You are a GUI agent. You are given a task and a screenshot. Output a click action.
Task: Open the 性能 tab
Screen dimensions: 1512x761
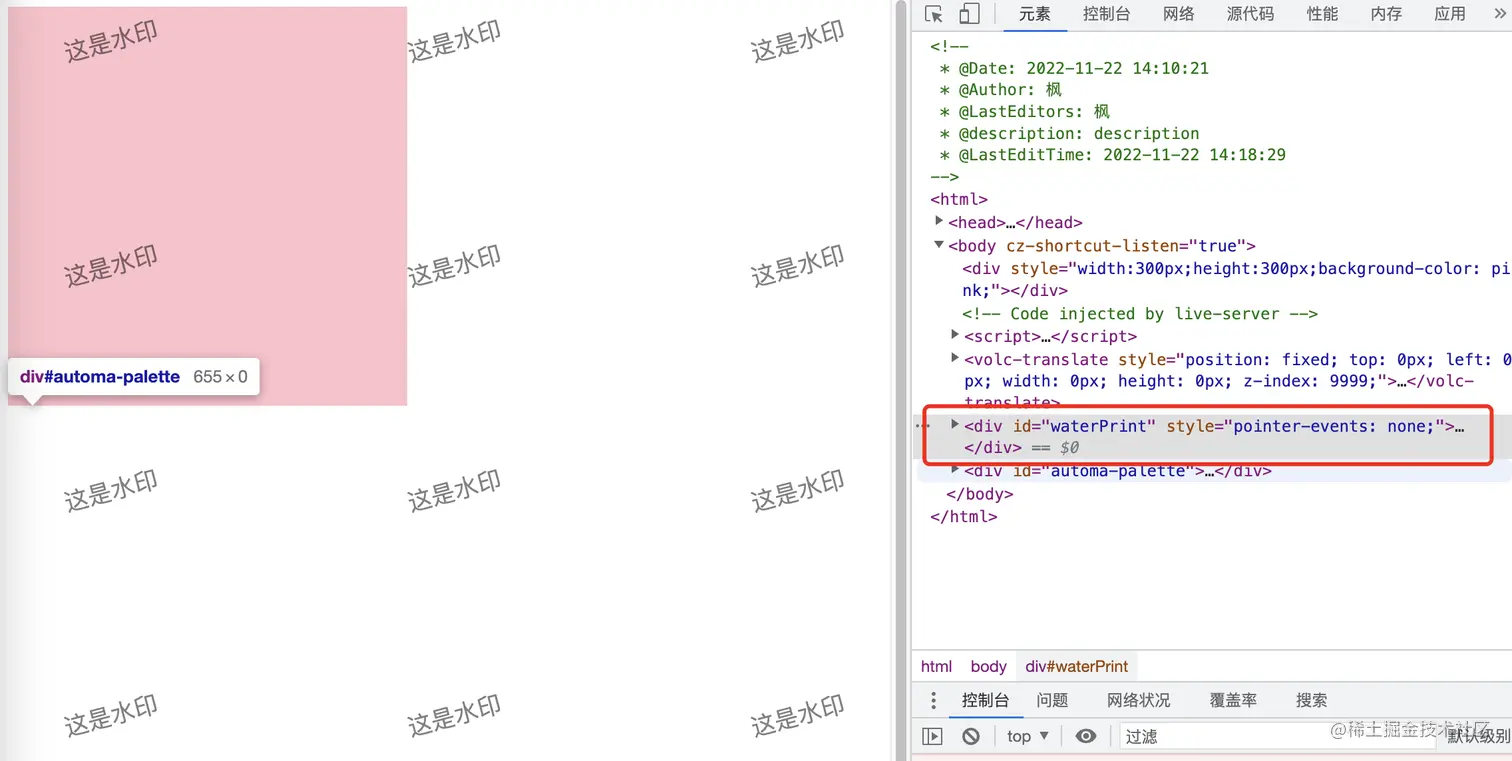pos(1322,14)
